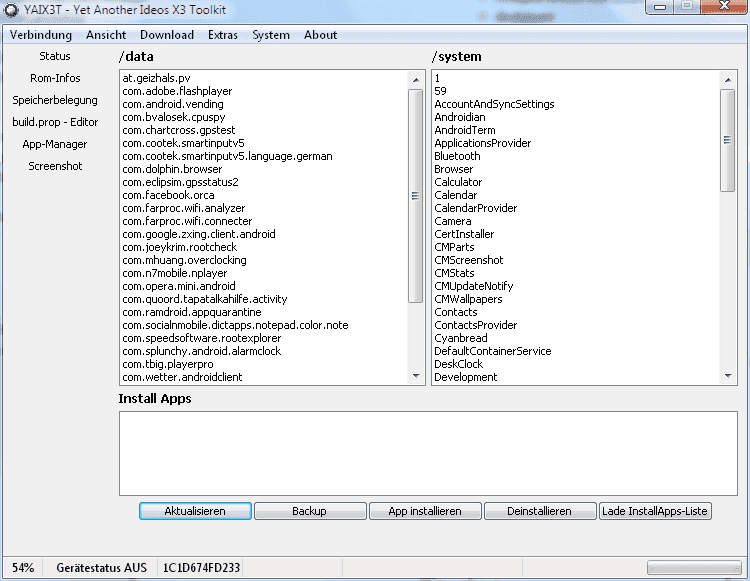Select com.wetter.androidclient entry

(x=182, y=377)
